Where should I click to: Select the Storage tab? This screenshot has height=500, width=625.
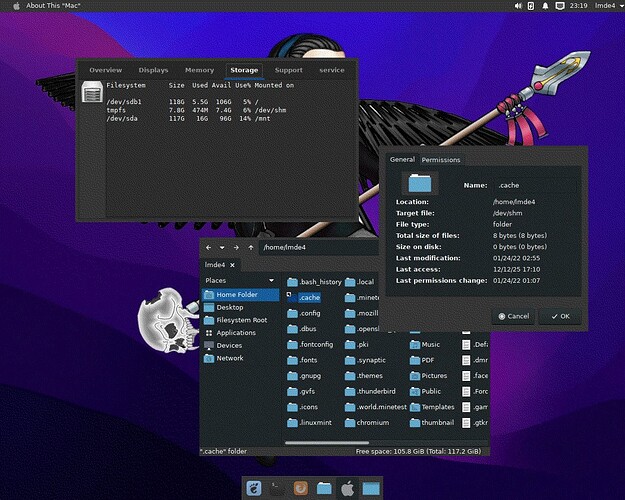coord(244,70)
